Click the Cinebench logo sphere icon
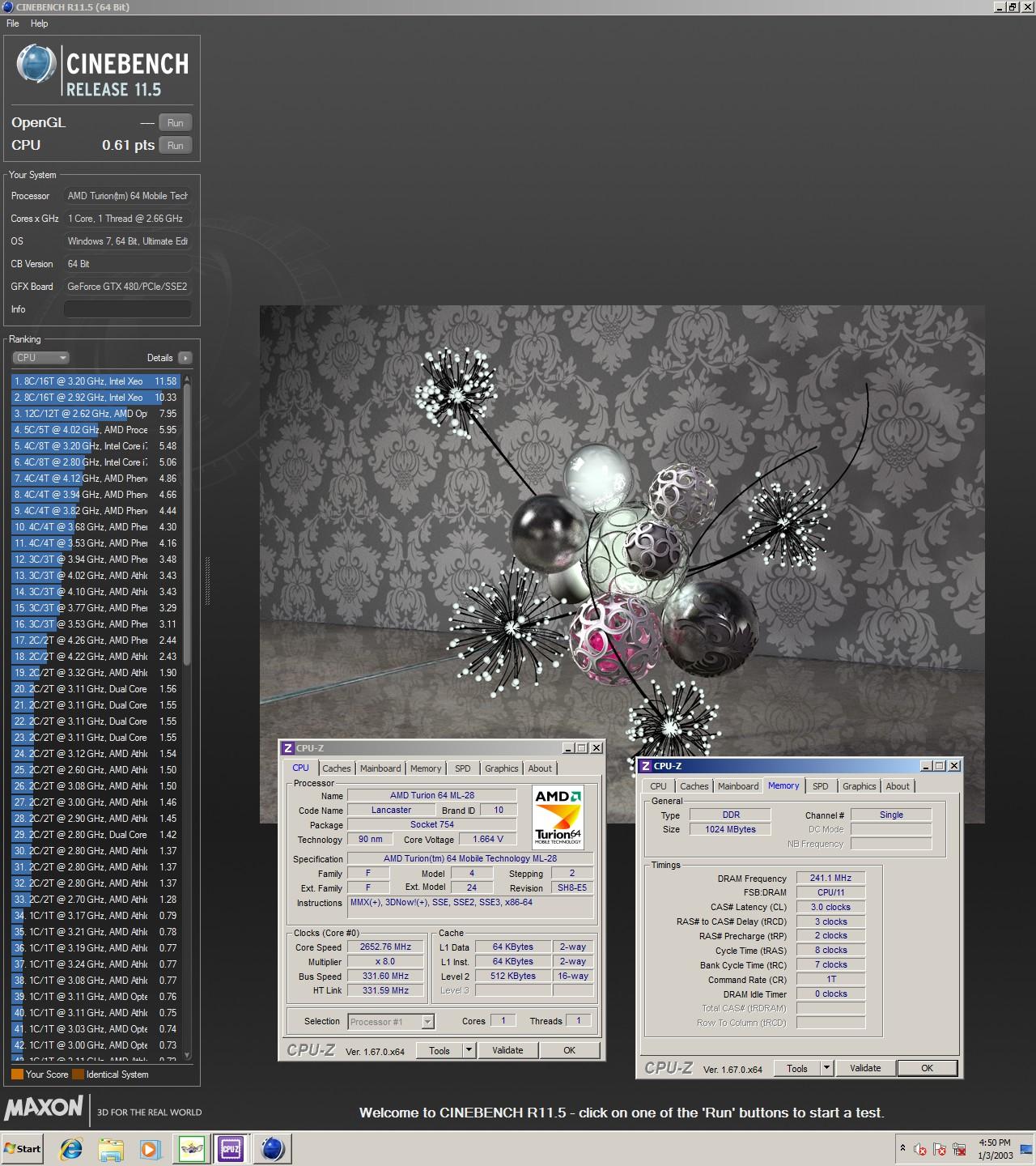The width and height of the screenshot is (1036, 1166). (36, 64)
